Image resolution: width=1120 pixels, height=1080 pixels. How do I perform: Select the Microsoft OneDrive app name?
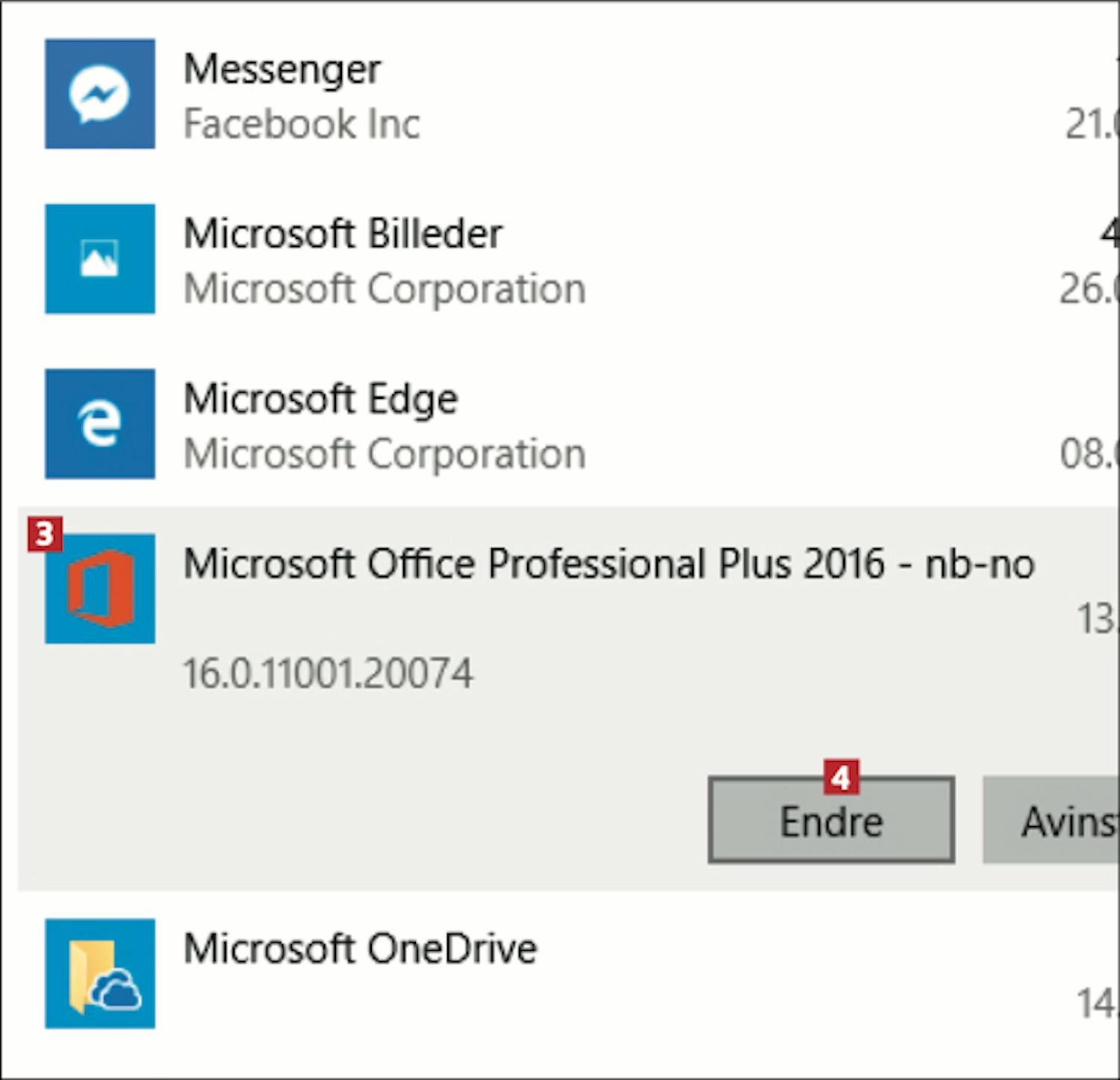[360, 949]
